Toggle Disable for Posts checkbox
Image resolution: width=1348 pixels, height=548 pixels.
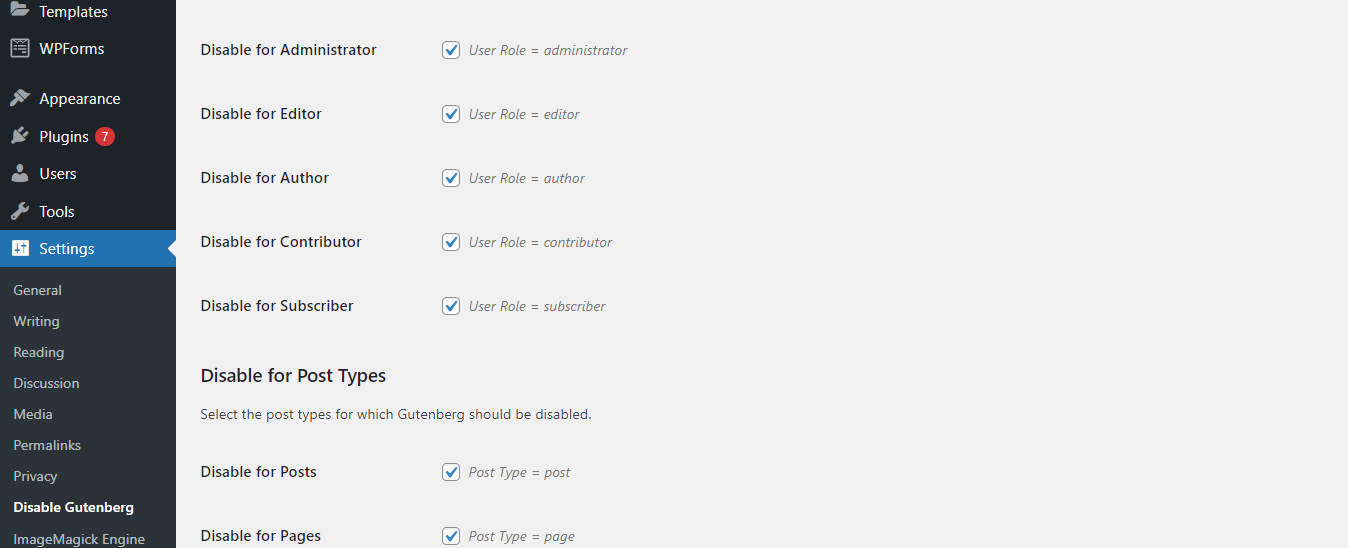tap(451, 471)
